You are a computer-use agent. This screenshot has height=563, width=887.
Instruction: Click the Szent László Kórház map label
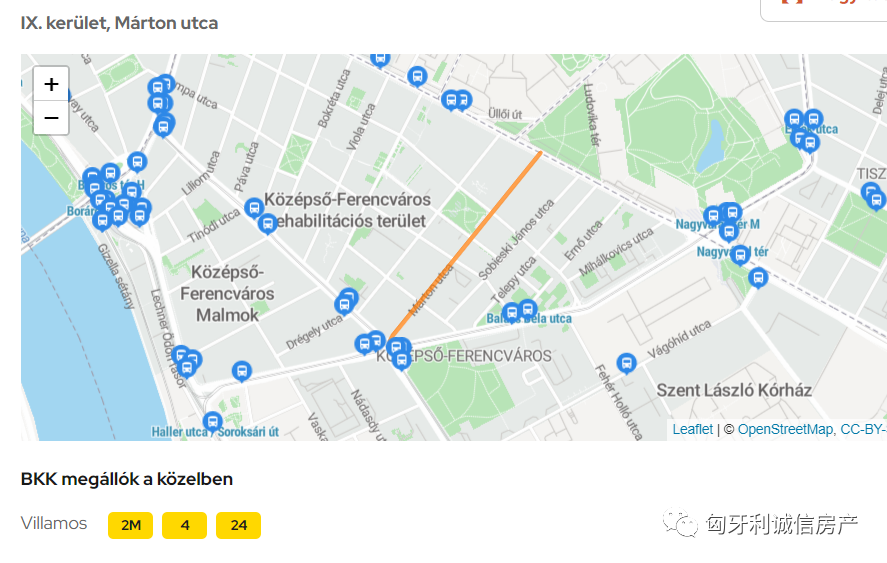734,390
